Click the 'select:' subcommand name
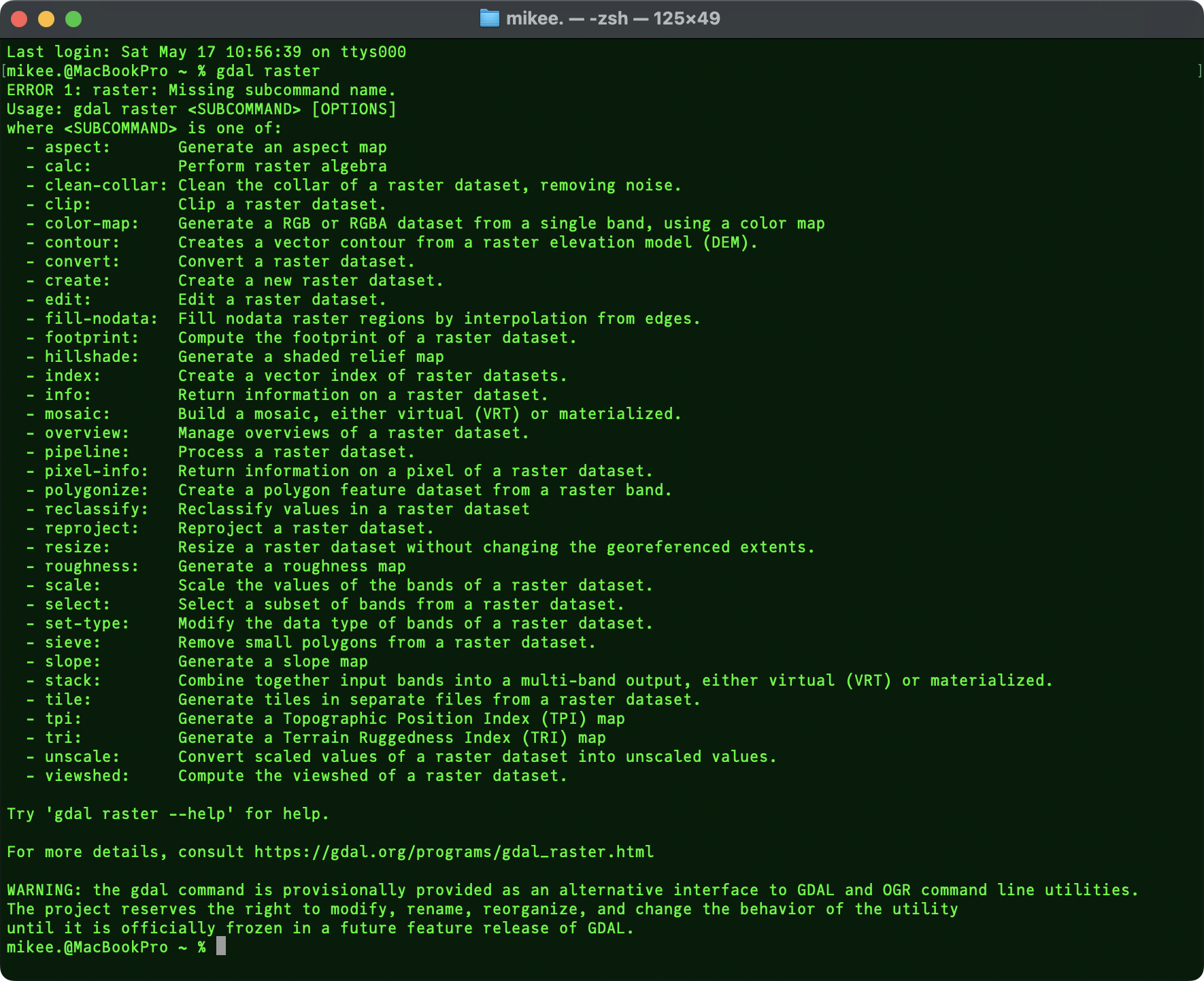Screen dimensions: 1204x981 pyautogui.click(x=78, y=604)
